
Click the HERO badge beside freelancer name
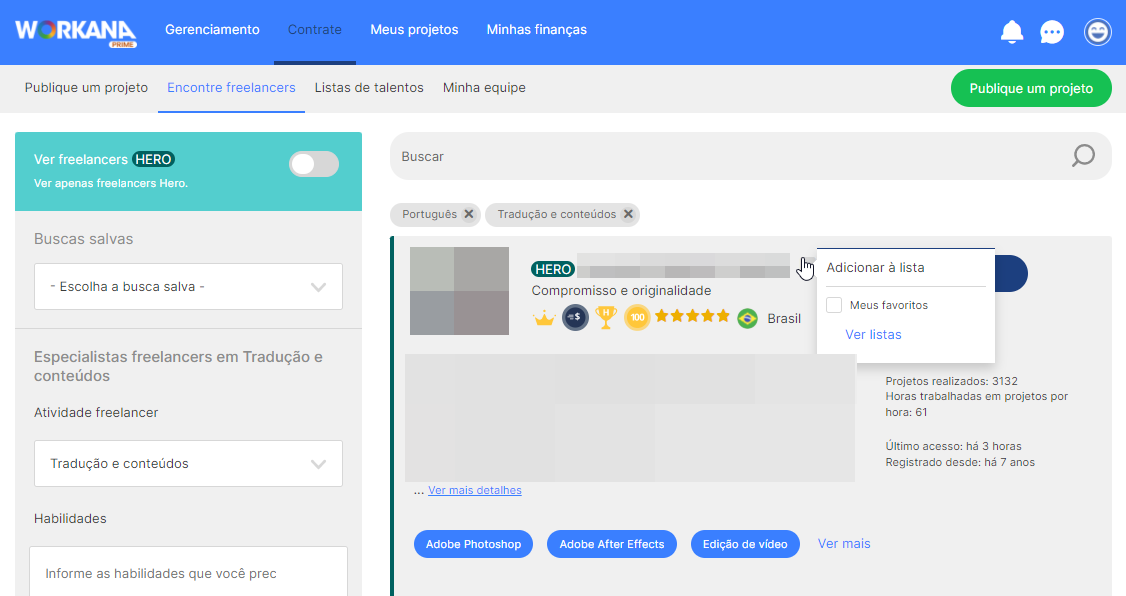[x=553, y=269]
